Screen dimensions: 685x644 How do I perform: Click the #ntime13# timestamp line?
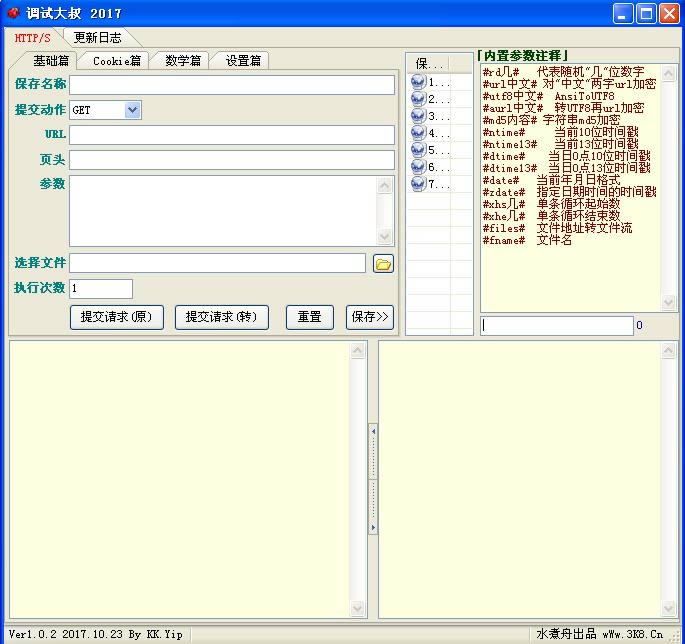coord(561,144)
